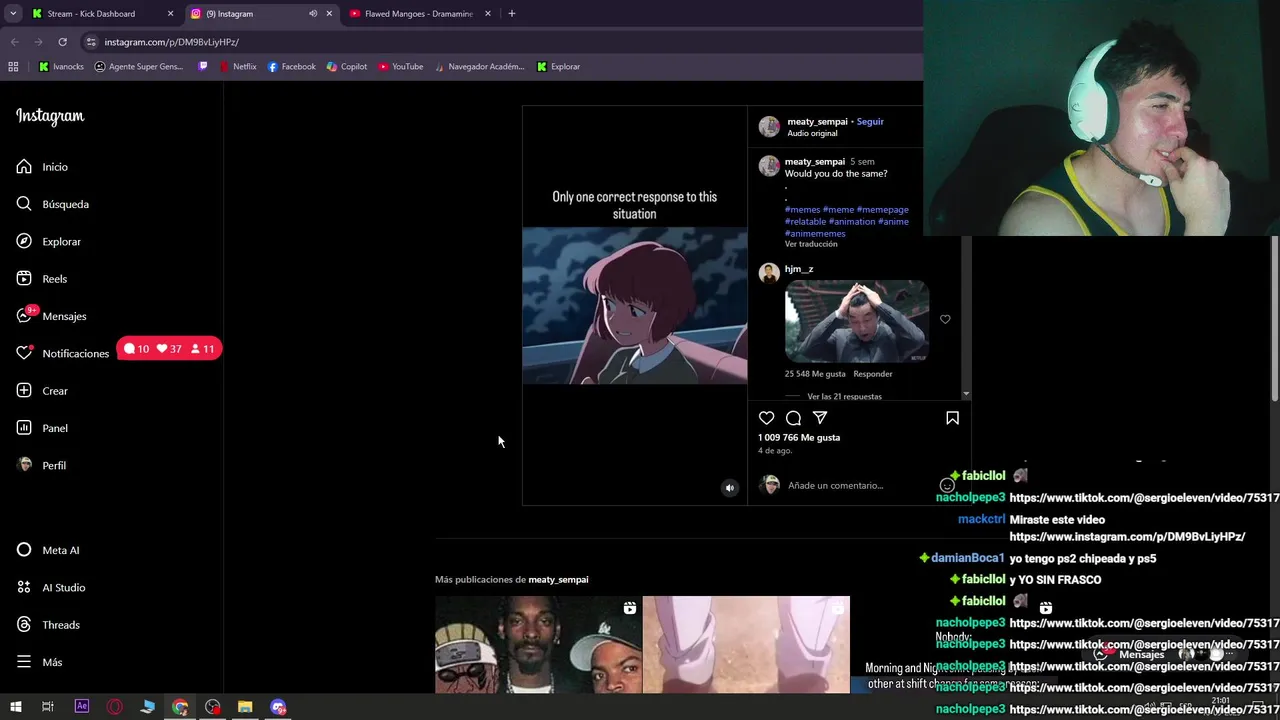Open Windows Start menu

coord(15,707)
